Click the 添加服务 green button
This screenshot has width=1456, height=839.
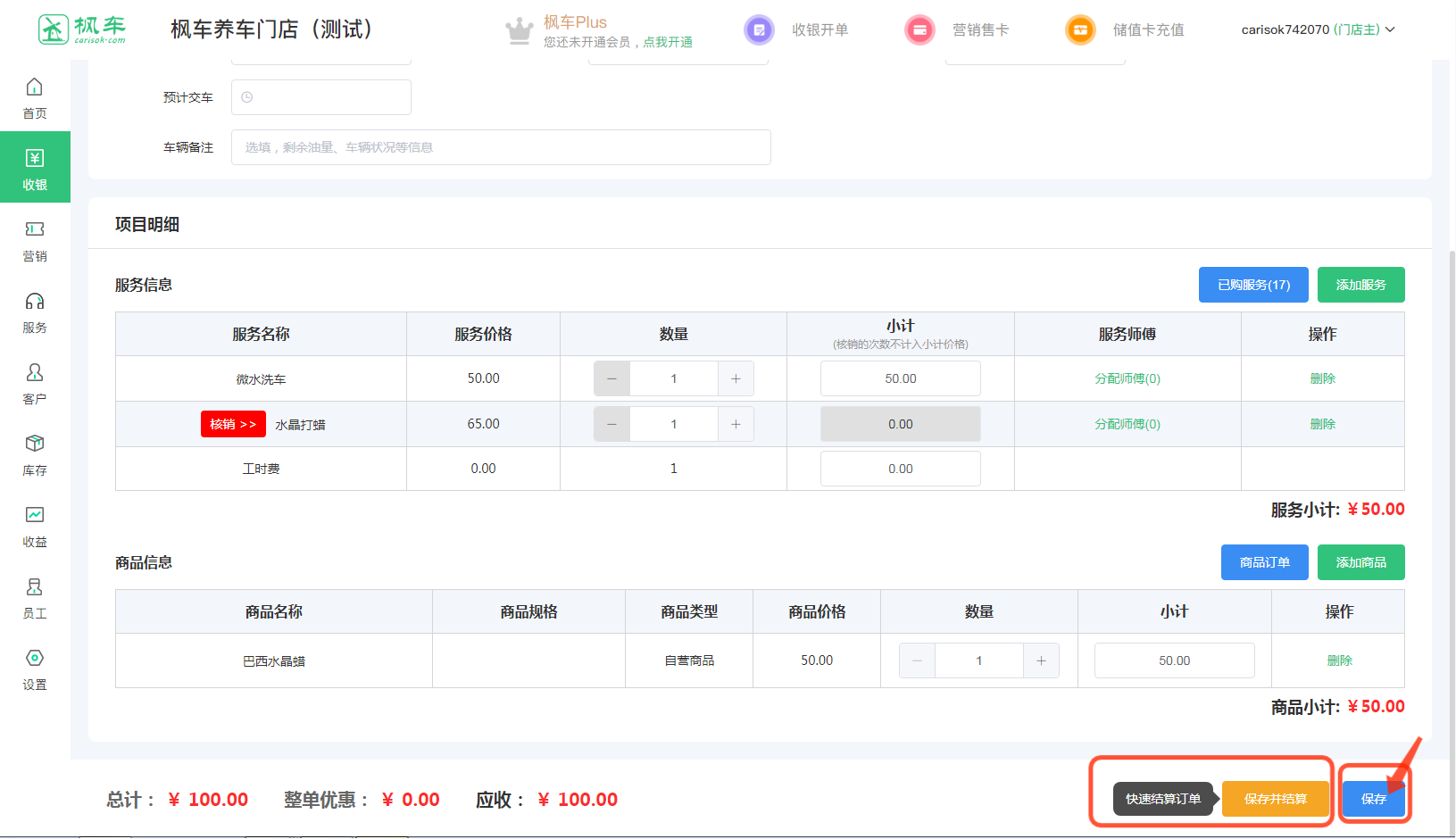click(x=1360, y=285)
